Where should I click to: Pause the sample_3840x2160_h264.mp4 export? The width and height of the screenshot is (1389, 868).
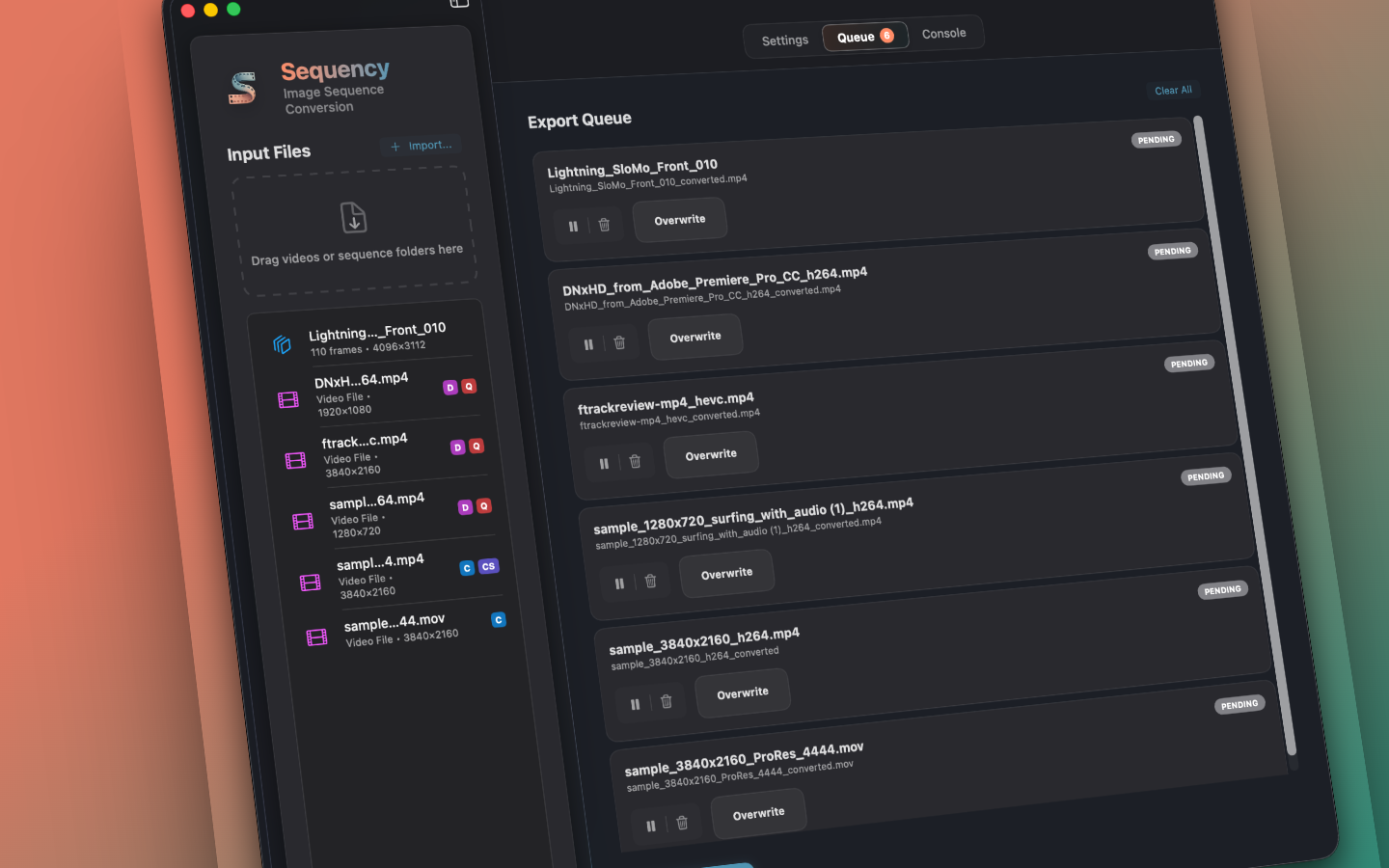(635, 704)
